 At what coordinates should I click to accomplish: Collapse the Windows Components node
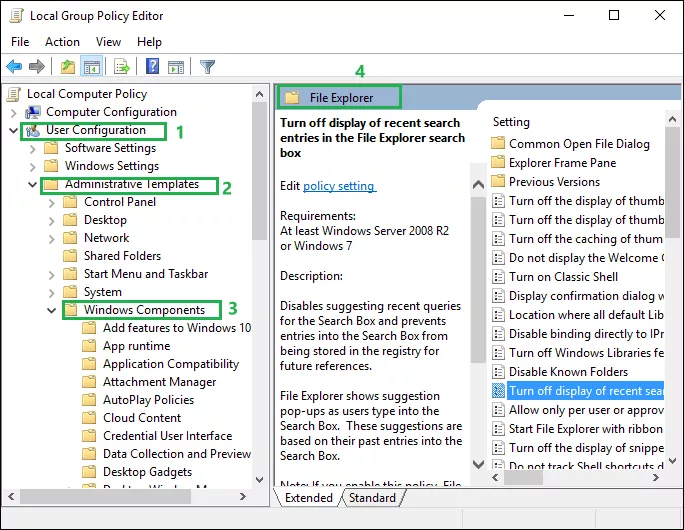(x=51, y=311)
